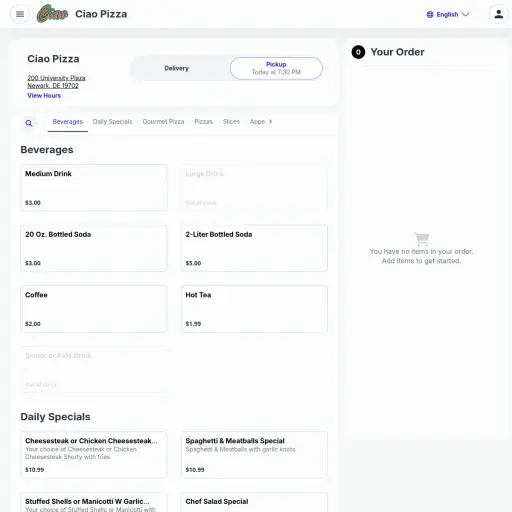Select the Pizzas category tab
The height and width of the screenshot is (512, 512).
[203, 122]
